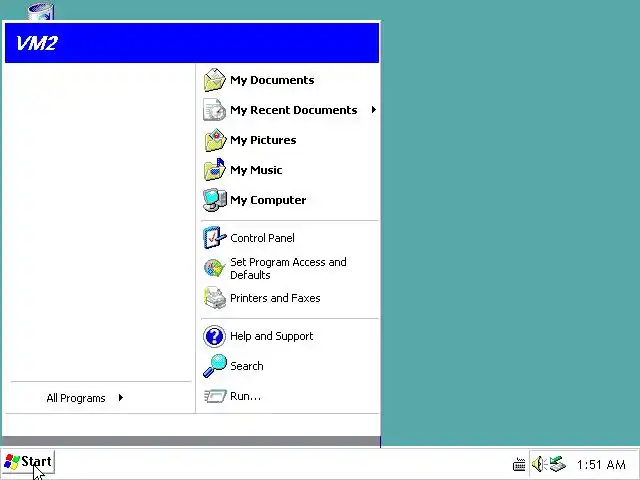Click the Help and Support question mark icon
This screenshot has height=480, width=640.
pyautogui.click(x=214, y=336)
